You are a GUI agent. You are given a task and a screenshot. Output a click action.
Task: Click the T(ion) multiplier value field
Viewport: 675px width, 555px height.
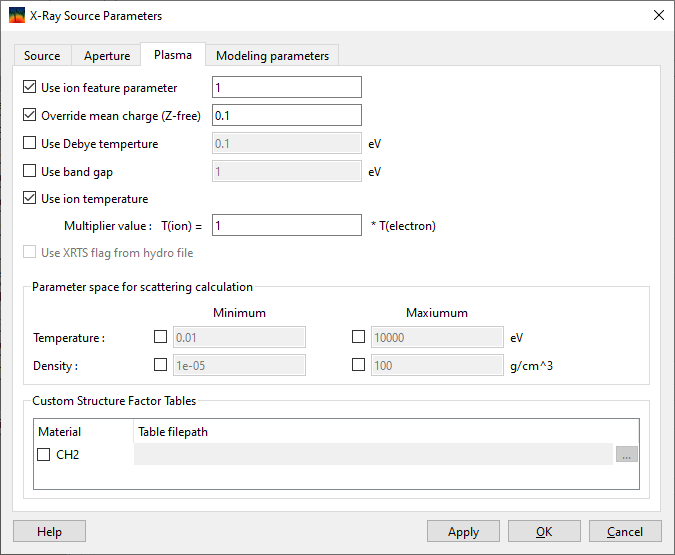[286, 226]
